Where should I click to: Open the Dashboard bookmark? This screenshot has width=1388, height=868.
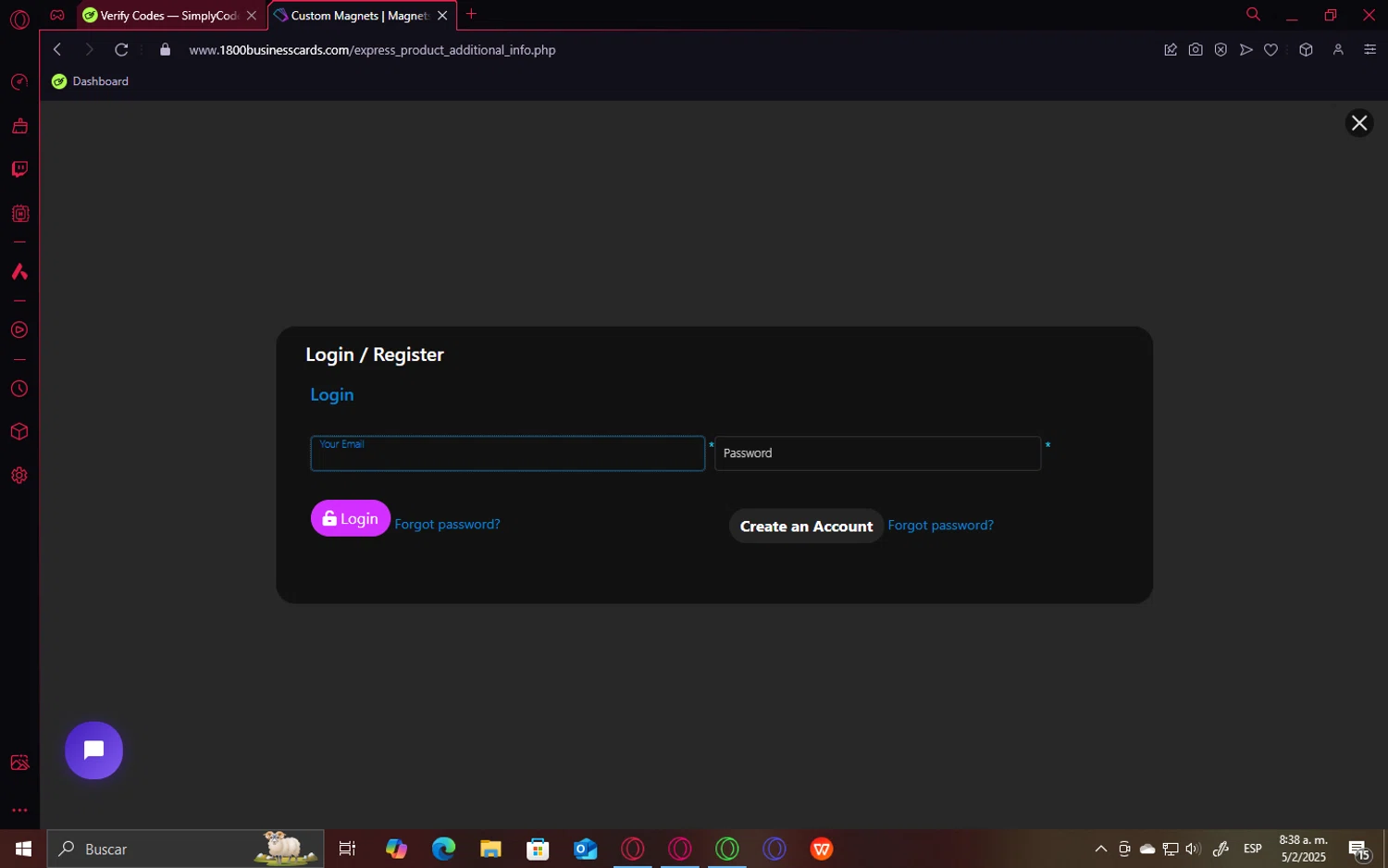click(x=91, y=81)
